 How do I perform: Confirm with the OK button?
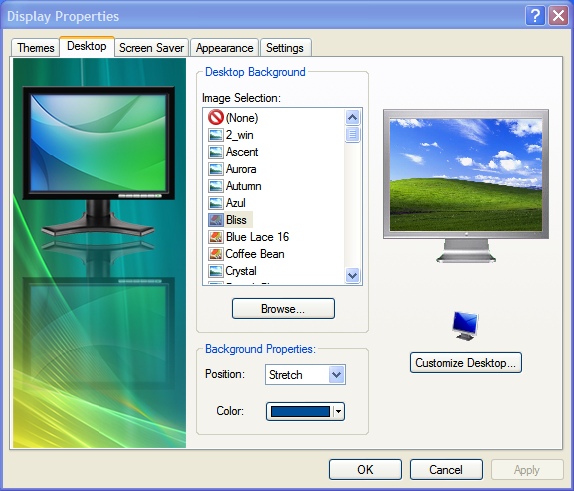(x=365, y=469)
